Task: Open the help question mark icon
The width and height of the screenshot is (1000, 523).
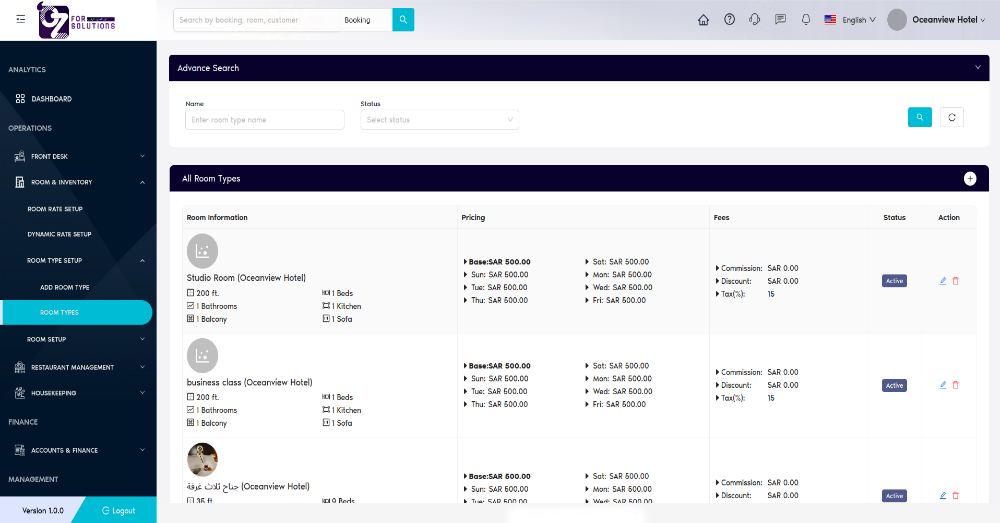Action: click(729, 20)
